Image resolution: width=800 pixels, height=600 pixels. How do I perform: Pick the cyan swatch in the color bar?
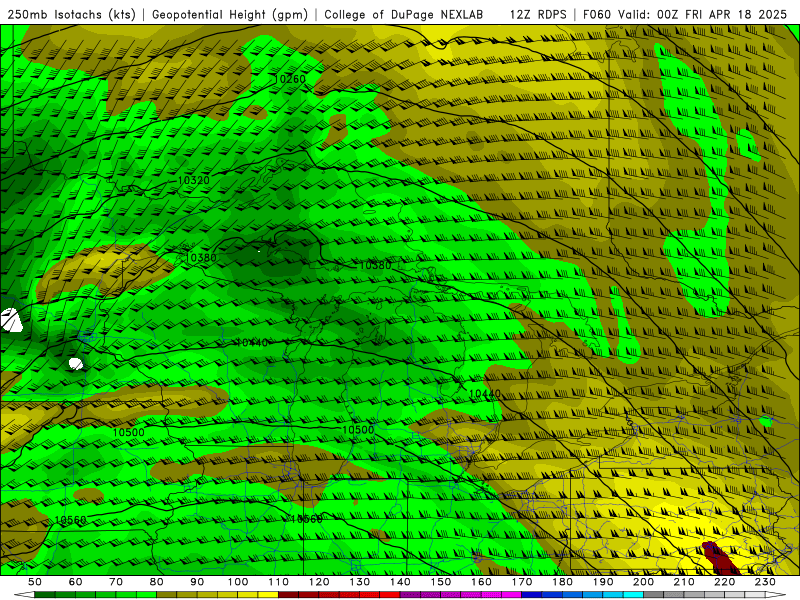pyautogui.click(x=633, y=595)
